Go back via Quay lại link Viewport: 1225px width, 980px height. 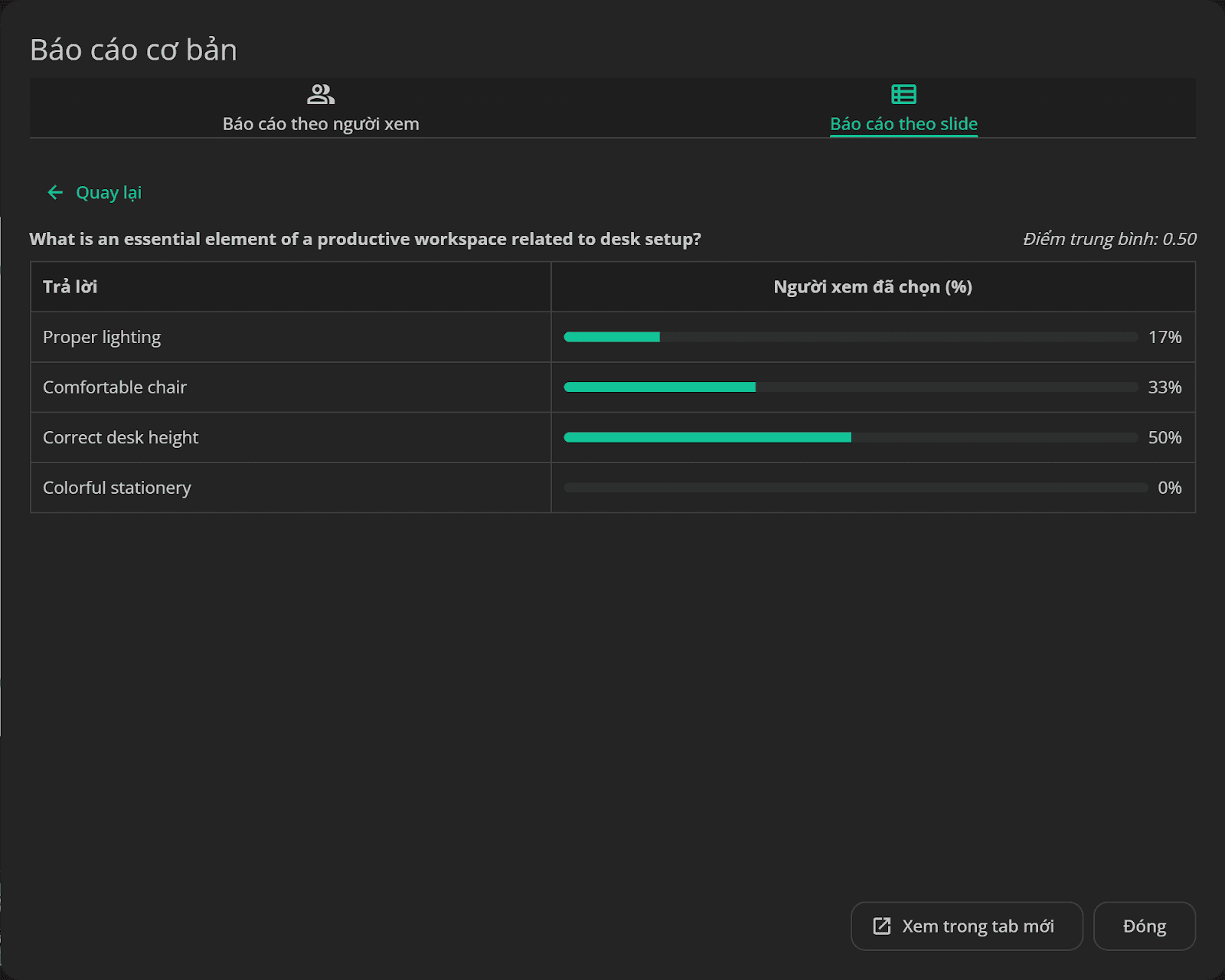(95, 192)
